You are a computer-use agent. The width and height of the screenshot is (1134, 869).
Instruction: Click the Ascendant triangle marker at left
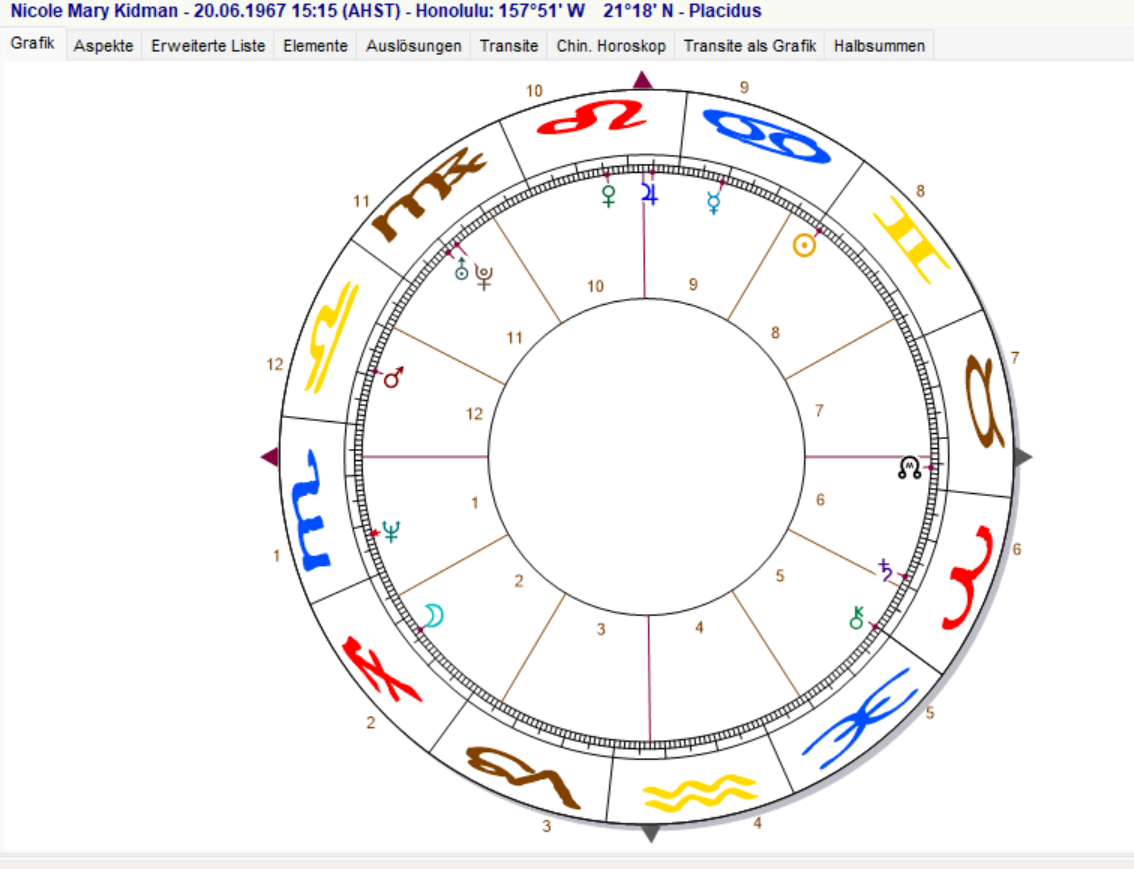[x=269, y=457]
